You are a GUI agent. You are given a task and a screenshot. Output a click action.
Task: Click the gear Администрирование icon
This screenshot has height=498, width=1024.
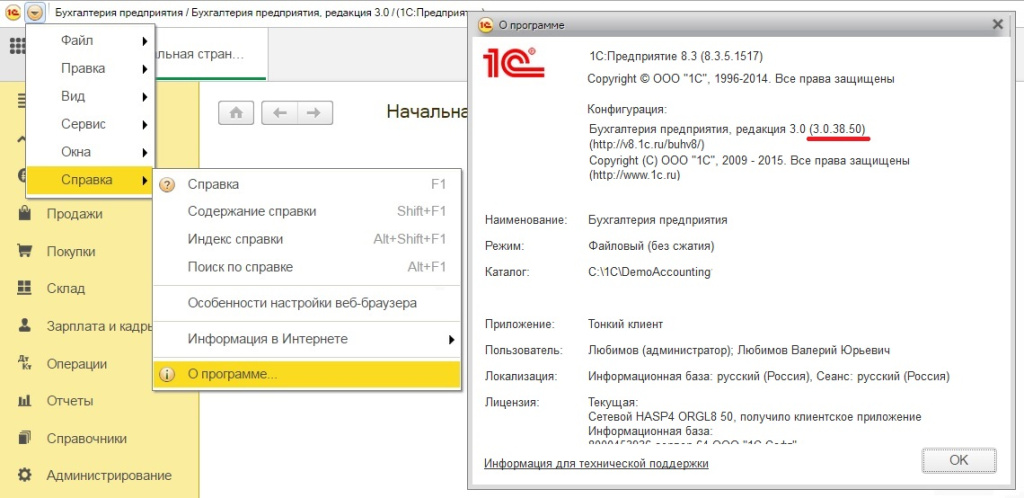coord(24,475)
